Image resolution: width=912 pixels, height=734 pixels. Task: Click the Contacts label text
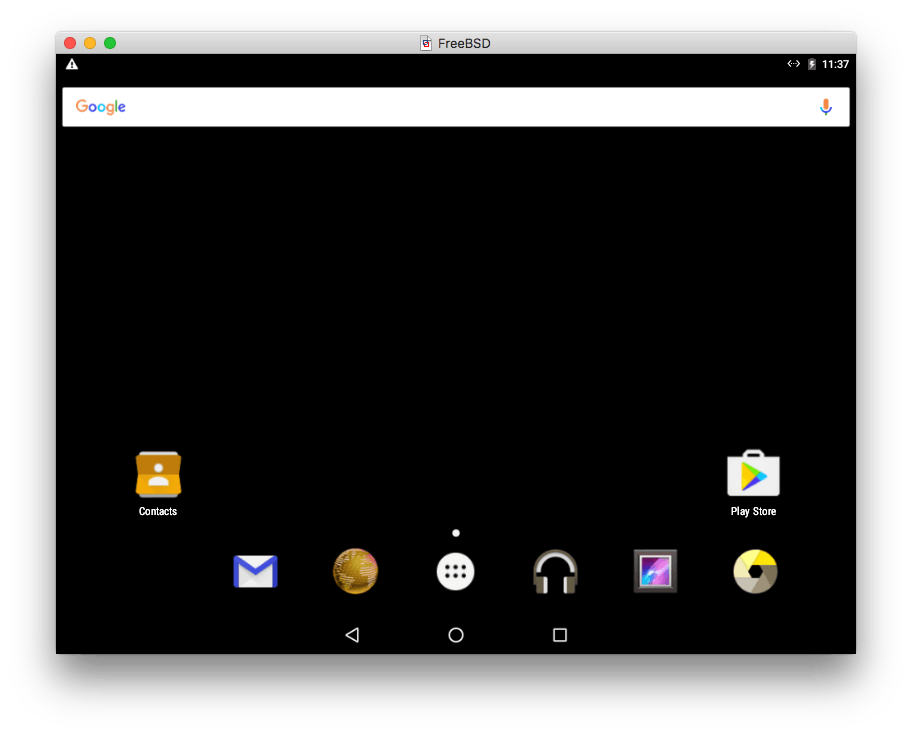click(x=158, y=511)
